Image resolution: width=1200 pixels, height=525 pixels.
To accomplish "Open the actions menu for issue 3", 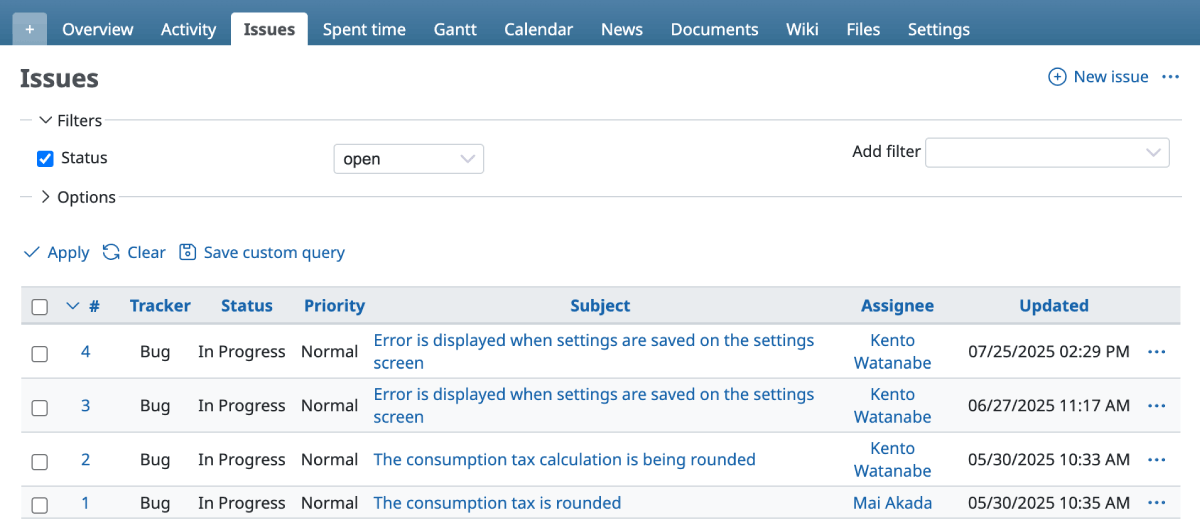I will (x=1157, y=406).
